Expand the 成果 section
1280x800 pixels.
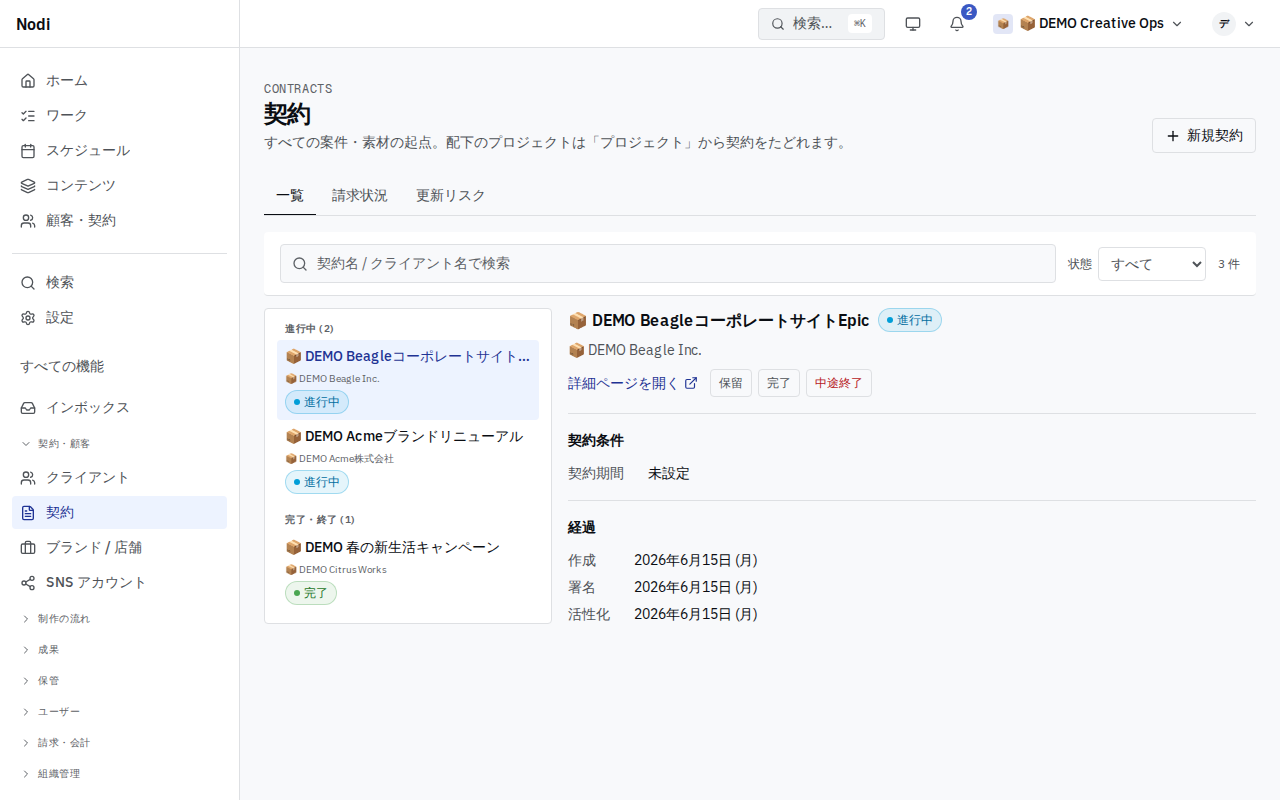pos(119,650)
